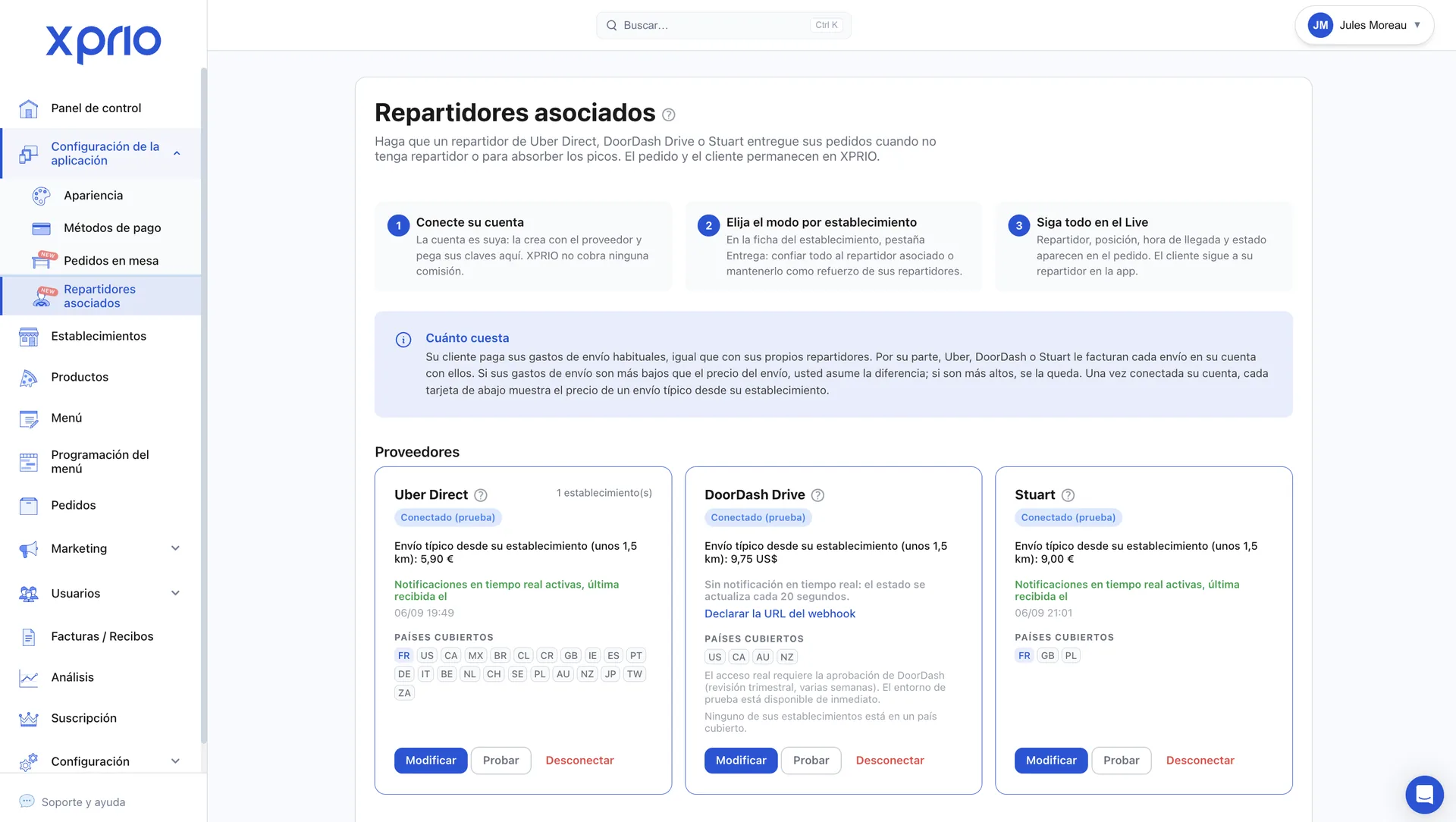Click the Apariencia palette icon

pyautogui.click(x=42, y=196)
